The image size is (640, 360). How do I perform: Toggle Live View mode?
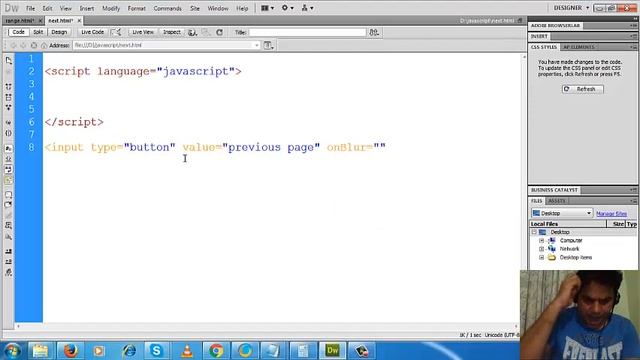click(143, 32)
